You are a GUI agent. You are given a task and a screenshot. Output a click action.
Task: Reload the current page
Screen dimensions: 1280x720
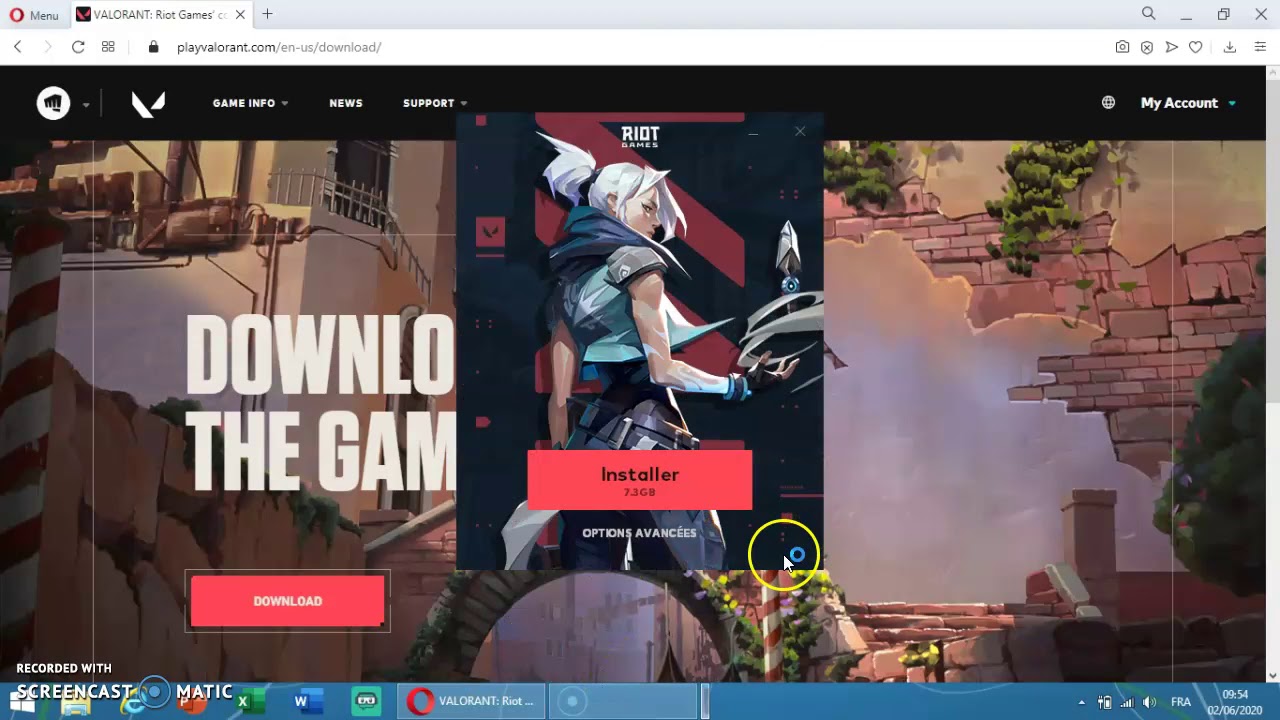(78, 47)
